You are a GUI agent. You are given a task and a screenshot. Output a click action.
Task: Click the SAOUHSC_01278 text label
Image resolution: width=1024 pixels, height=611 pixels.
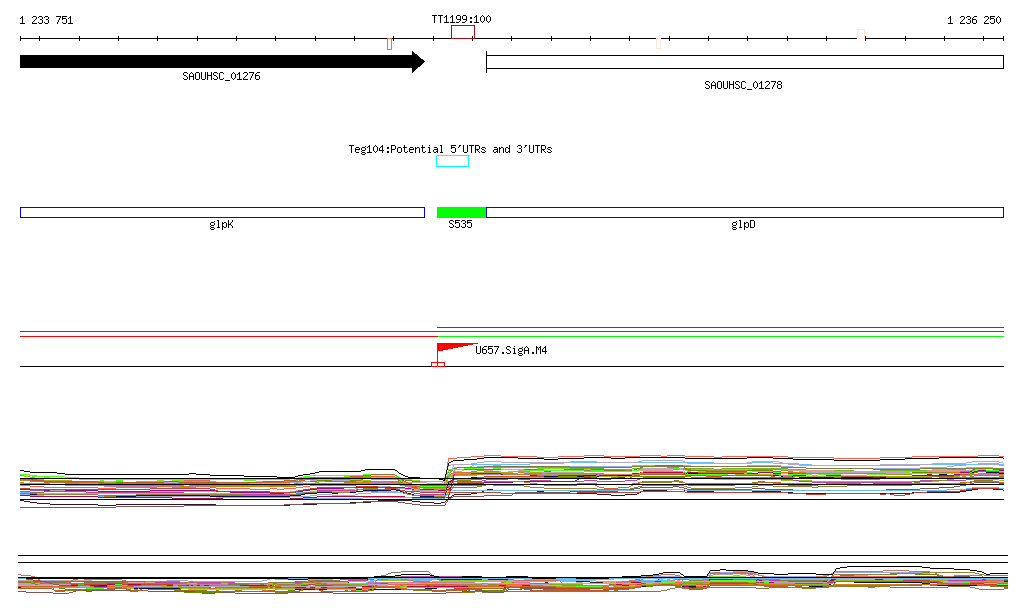[x=743, y=85]
